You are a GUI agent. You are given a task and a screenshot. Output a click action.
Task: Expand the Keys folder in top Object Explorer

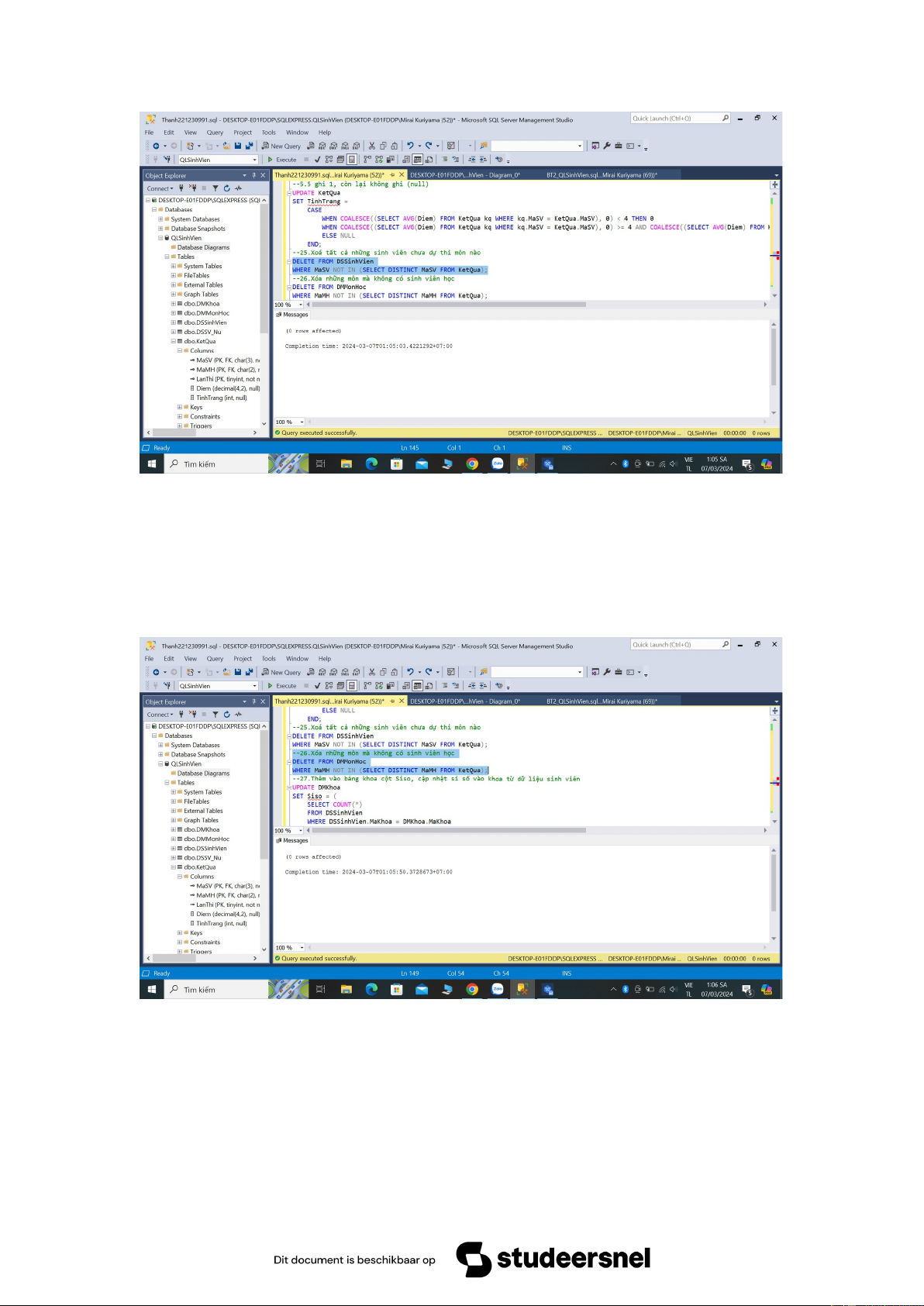click(x=180, y=408)
